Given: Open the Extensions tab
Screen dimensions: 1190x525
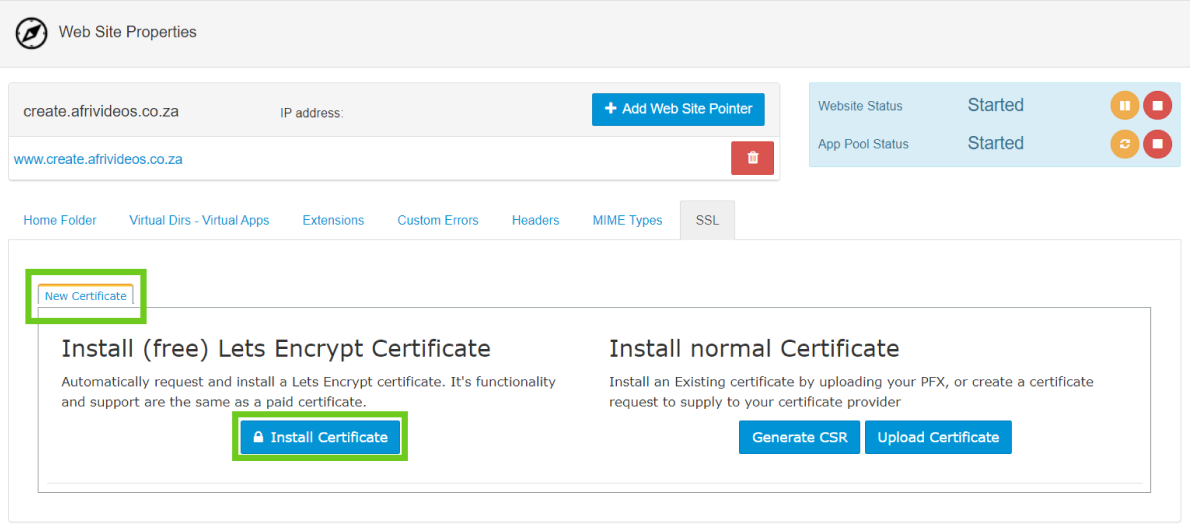Looking at the screenshot, I should click(x=333, y=220).
